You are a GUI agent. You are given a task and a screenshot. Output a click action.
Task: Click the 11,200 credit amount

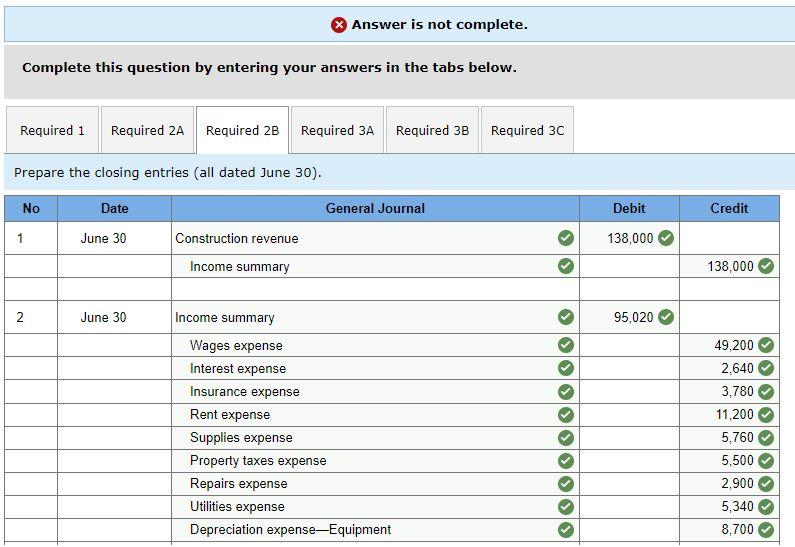[735, 415]
